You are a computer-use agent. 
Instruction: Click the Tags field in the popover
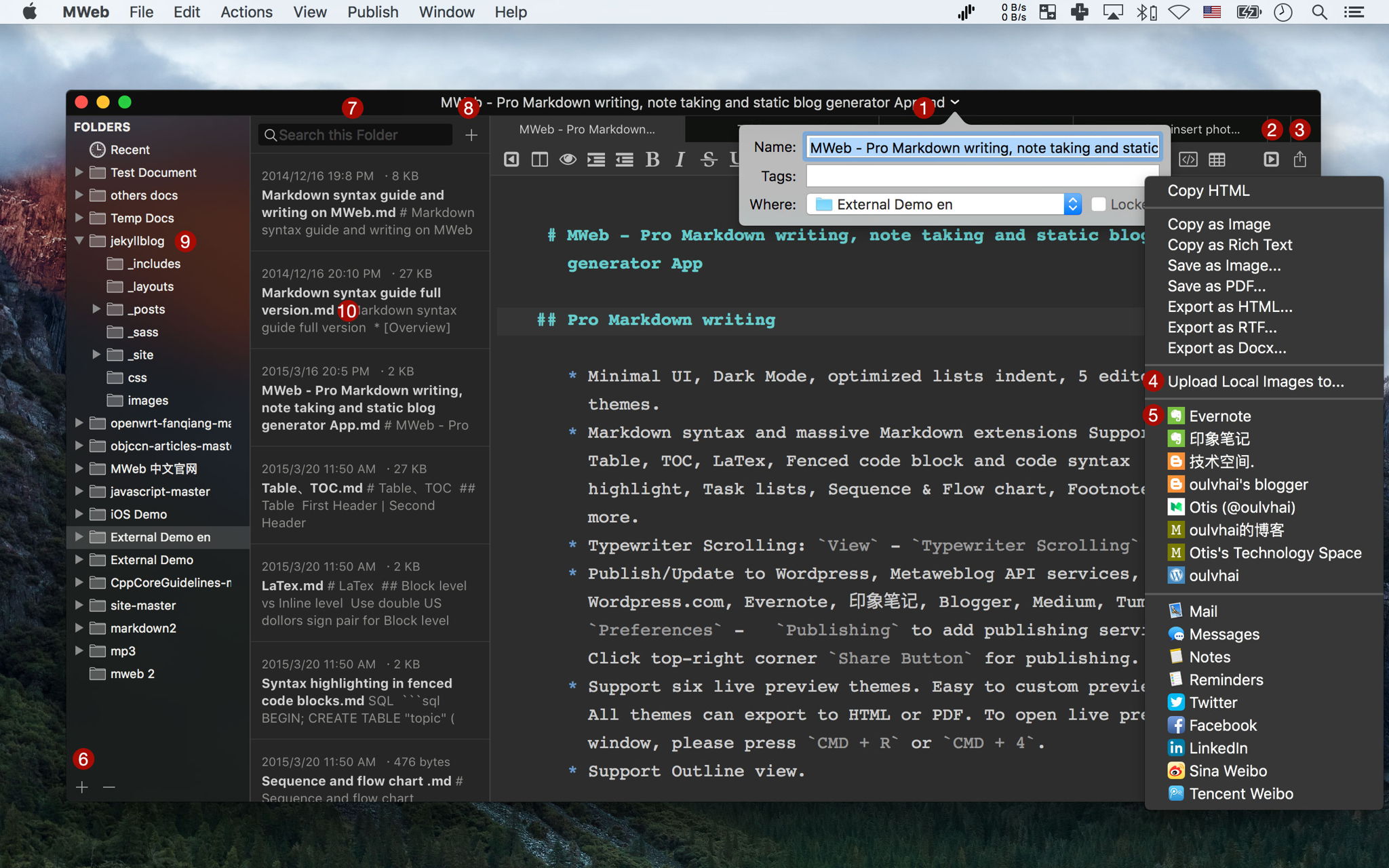[x=983, y=176]
